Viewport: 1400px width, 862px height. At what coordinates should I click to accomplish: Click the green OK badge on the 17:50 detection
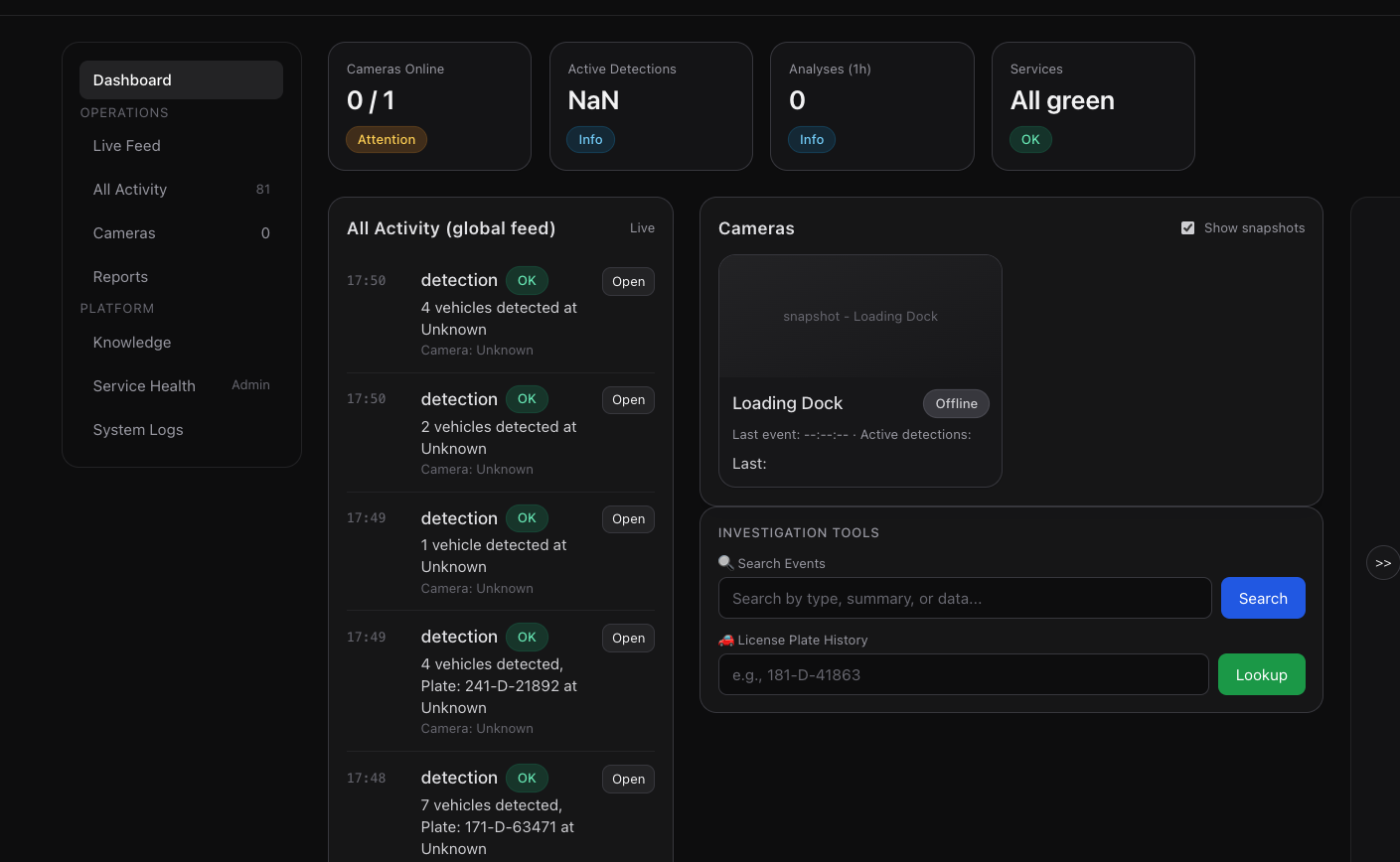527,280
